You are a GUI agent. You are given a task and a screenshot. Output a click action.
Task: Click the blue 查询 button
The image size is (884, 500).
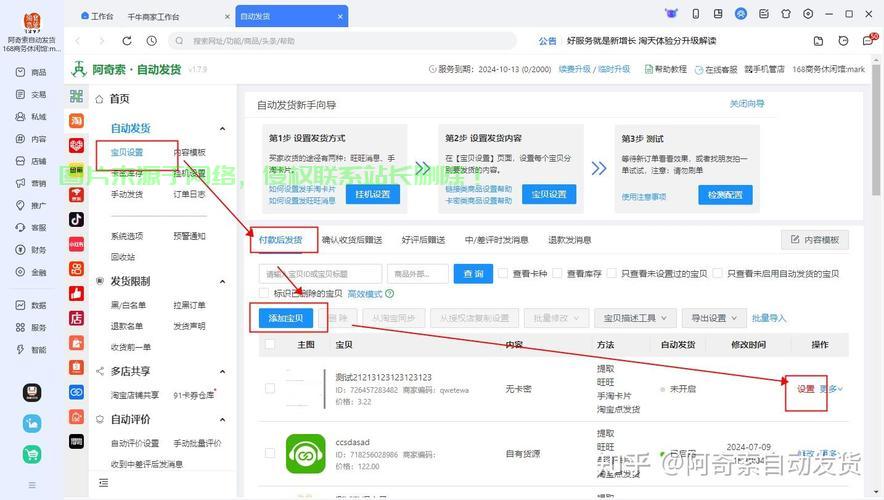pyautogui.click(x=474, y=273)
